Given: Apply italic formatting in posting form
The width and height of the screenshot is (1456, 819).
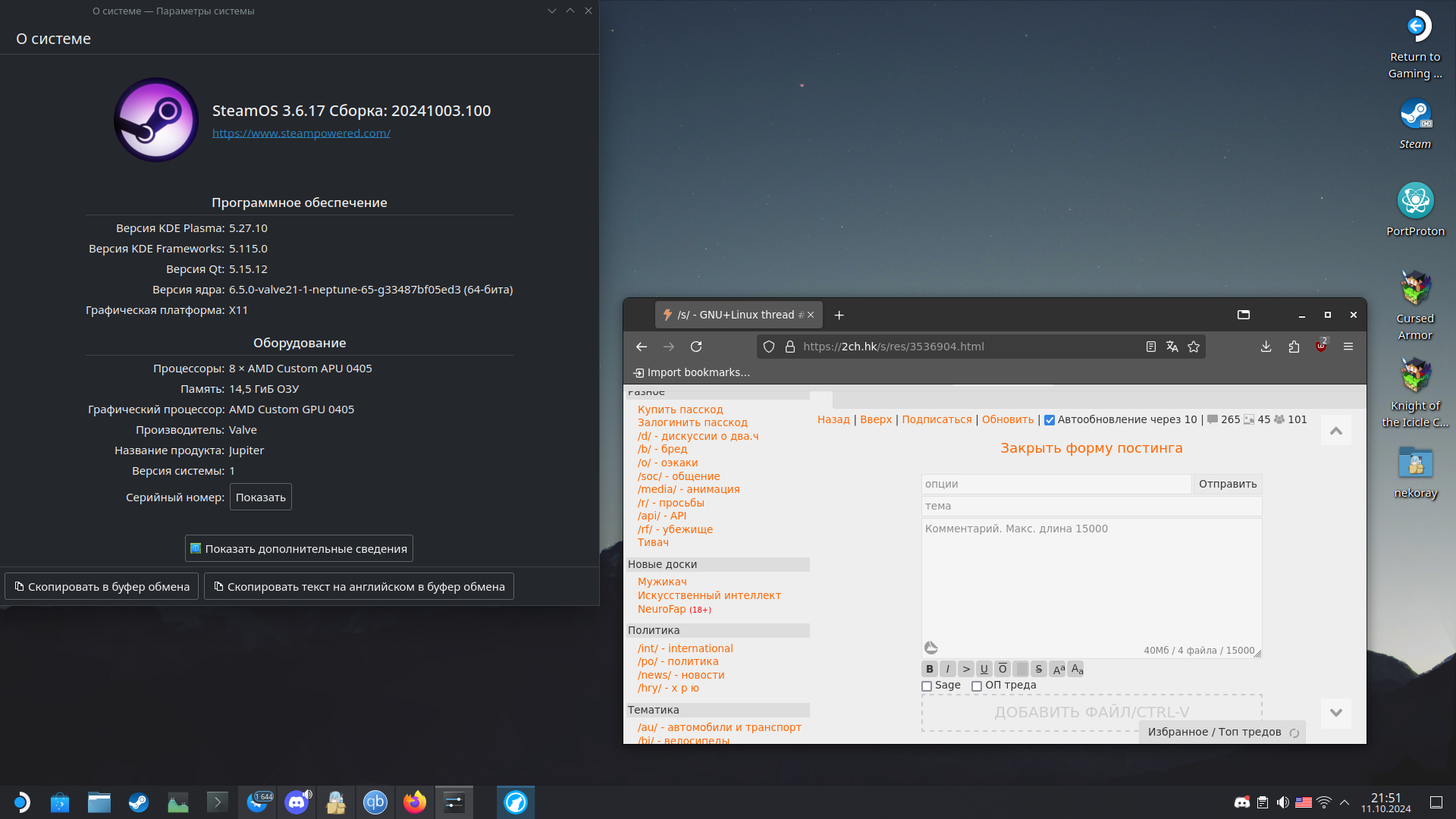Looking at the screenshot, I should [947, 669].
